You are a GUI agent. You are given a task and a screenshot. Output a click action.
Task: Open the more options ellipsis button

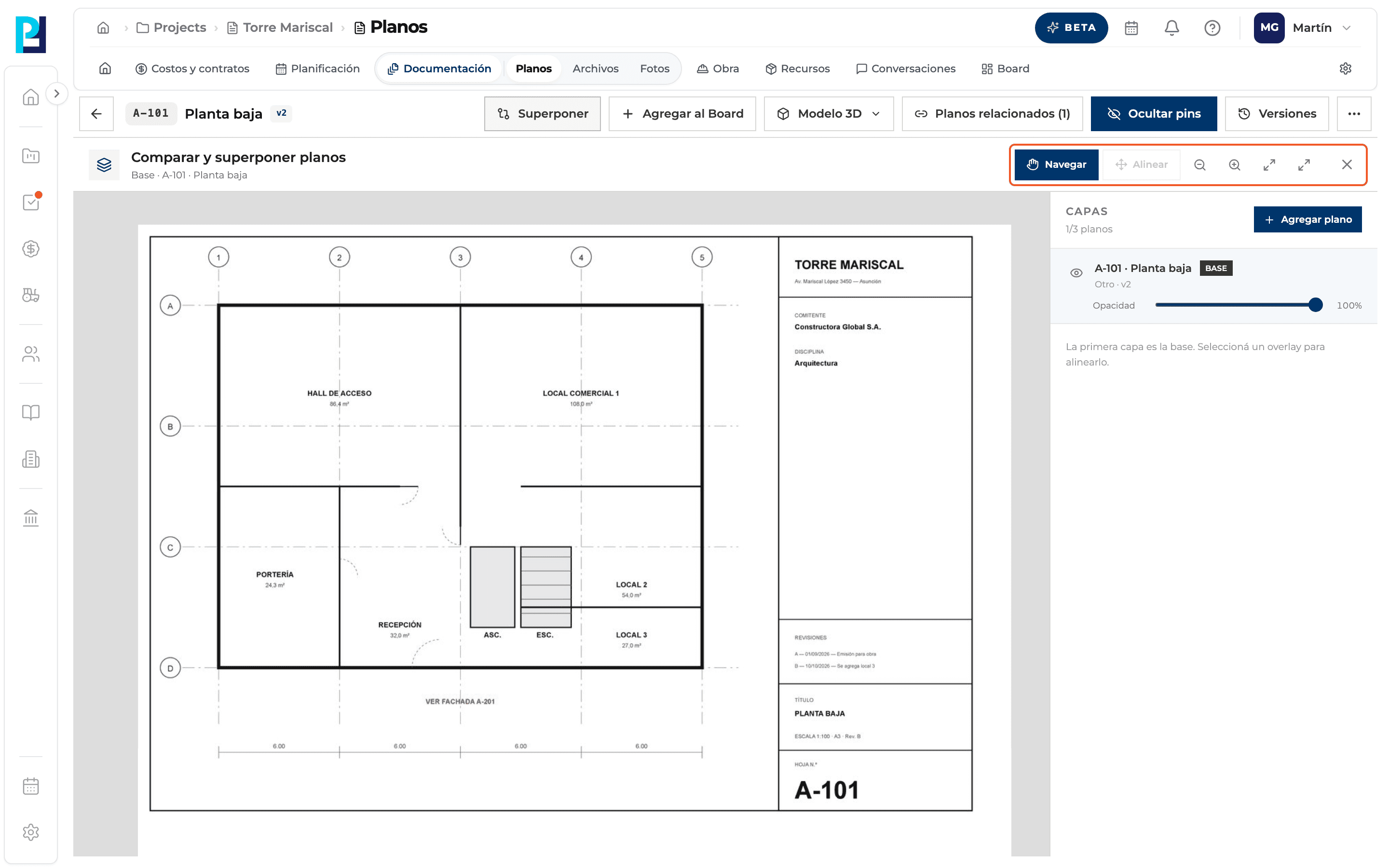[1354, 114]
